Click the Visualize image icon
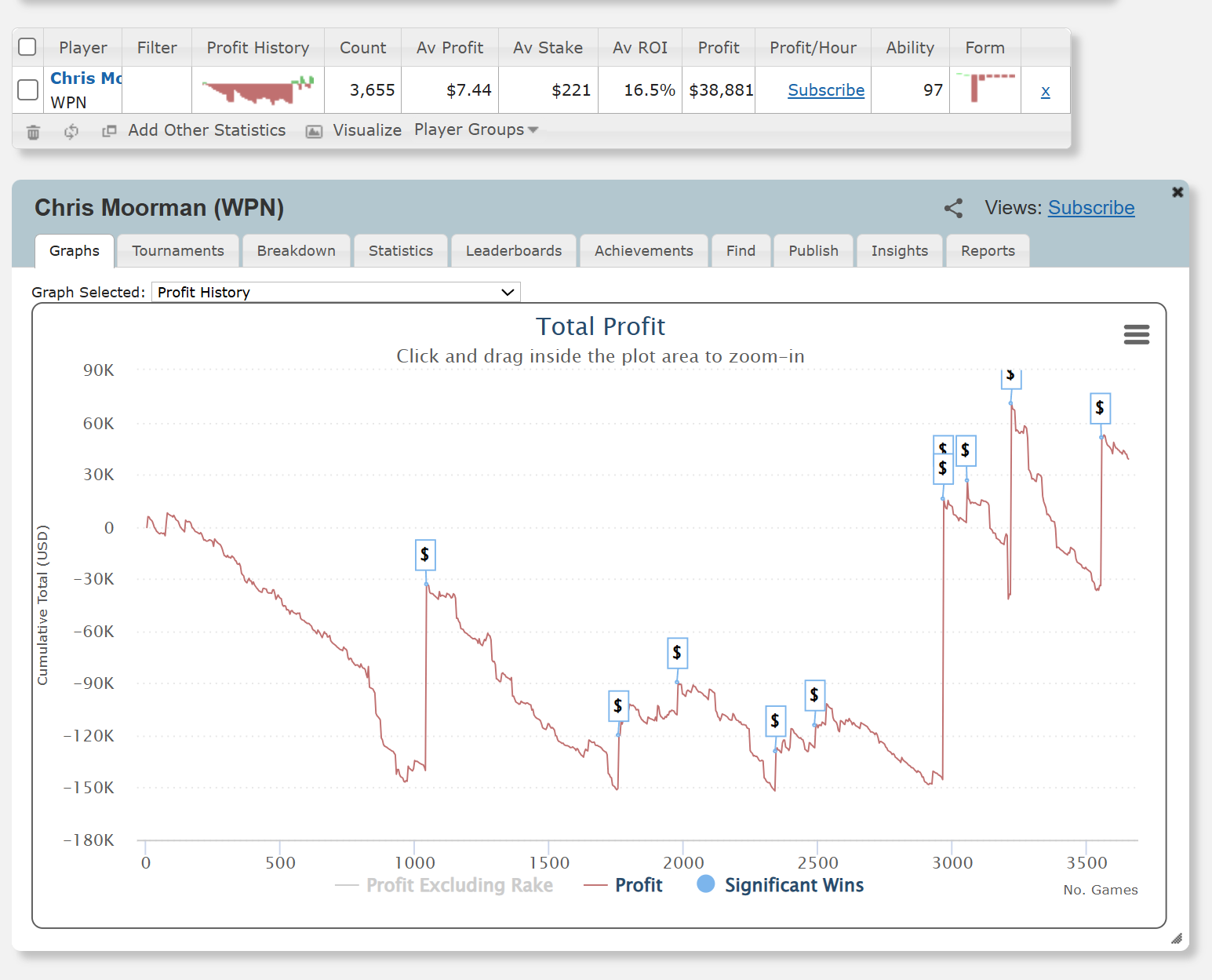The image size is (1212, 980). pos(314,131)
